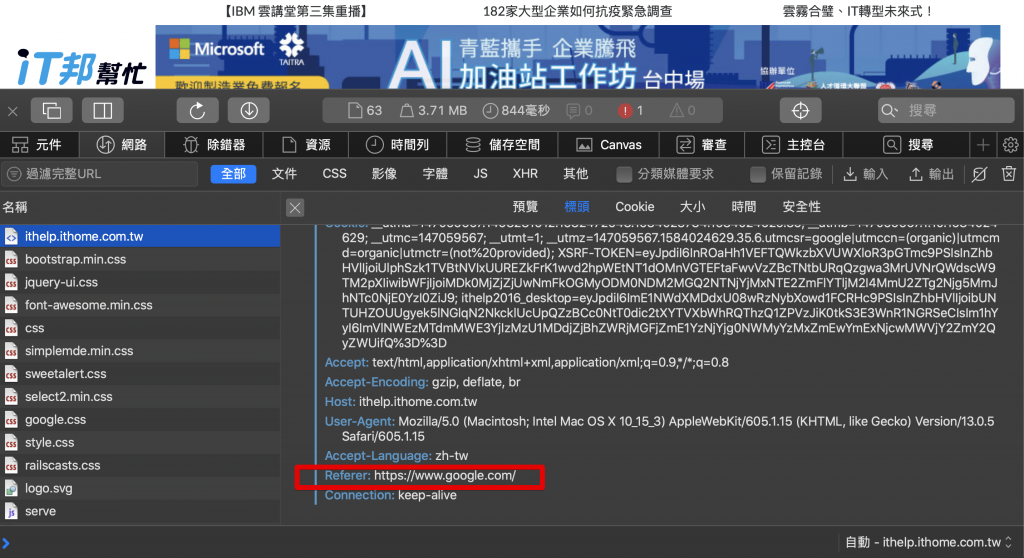Click the red error count indicator

[631, 110]
